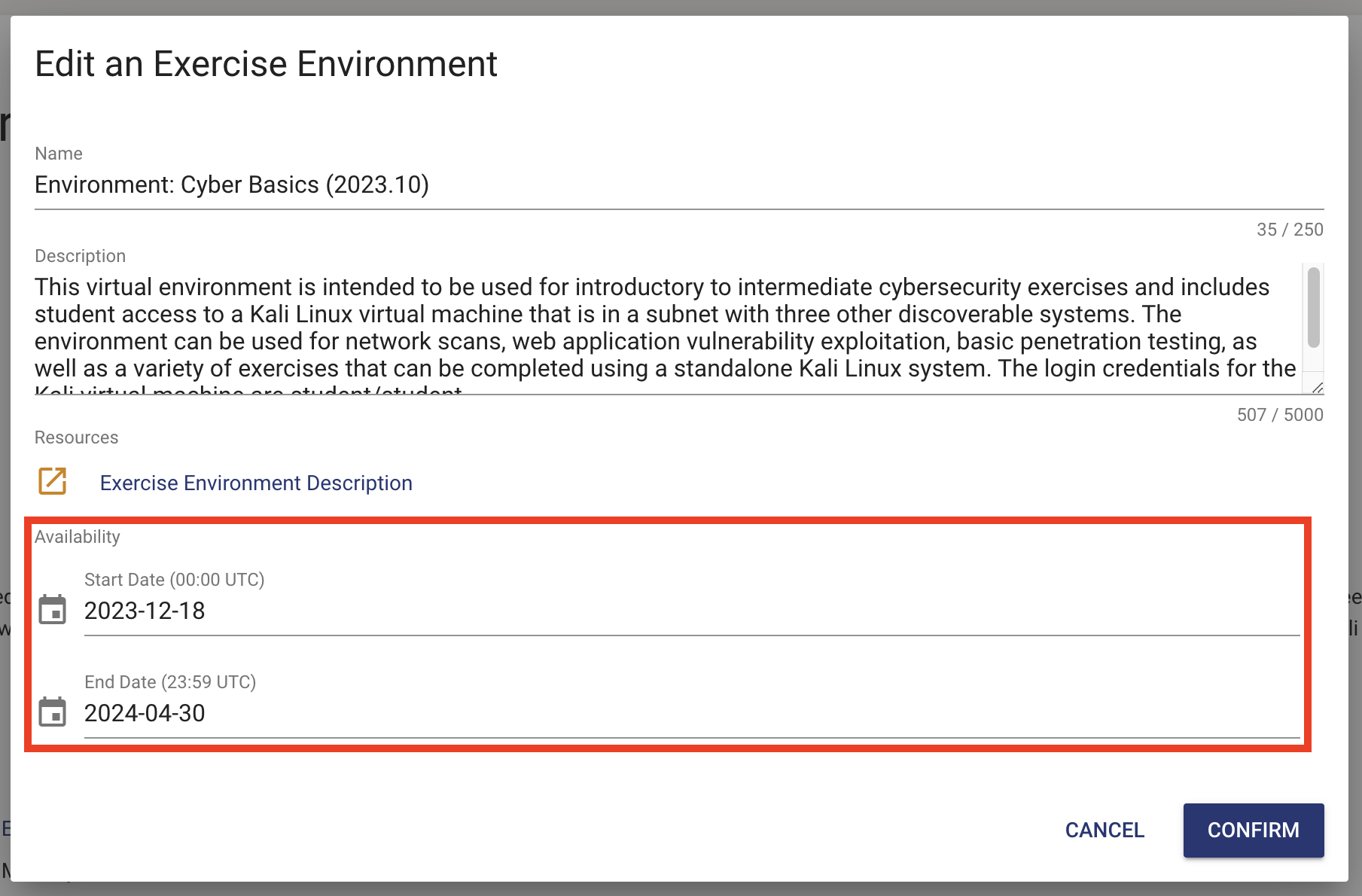Select the calendar icon beside 2023-12-18

point(53,612)
